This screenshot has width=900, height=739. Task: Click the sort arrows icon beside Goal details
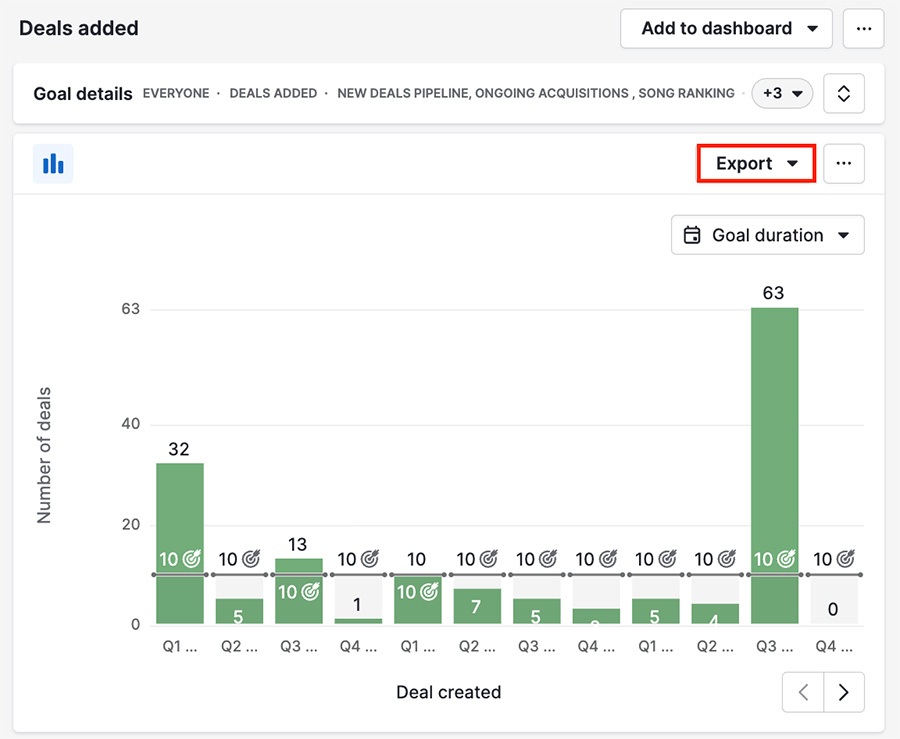point(844,93)
